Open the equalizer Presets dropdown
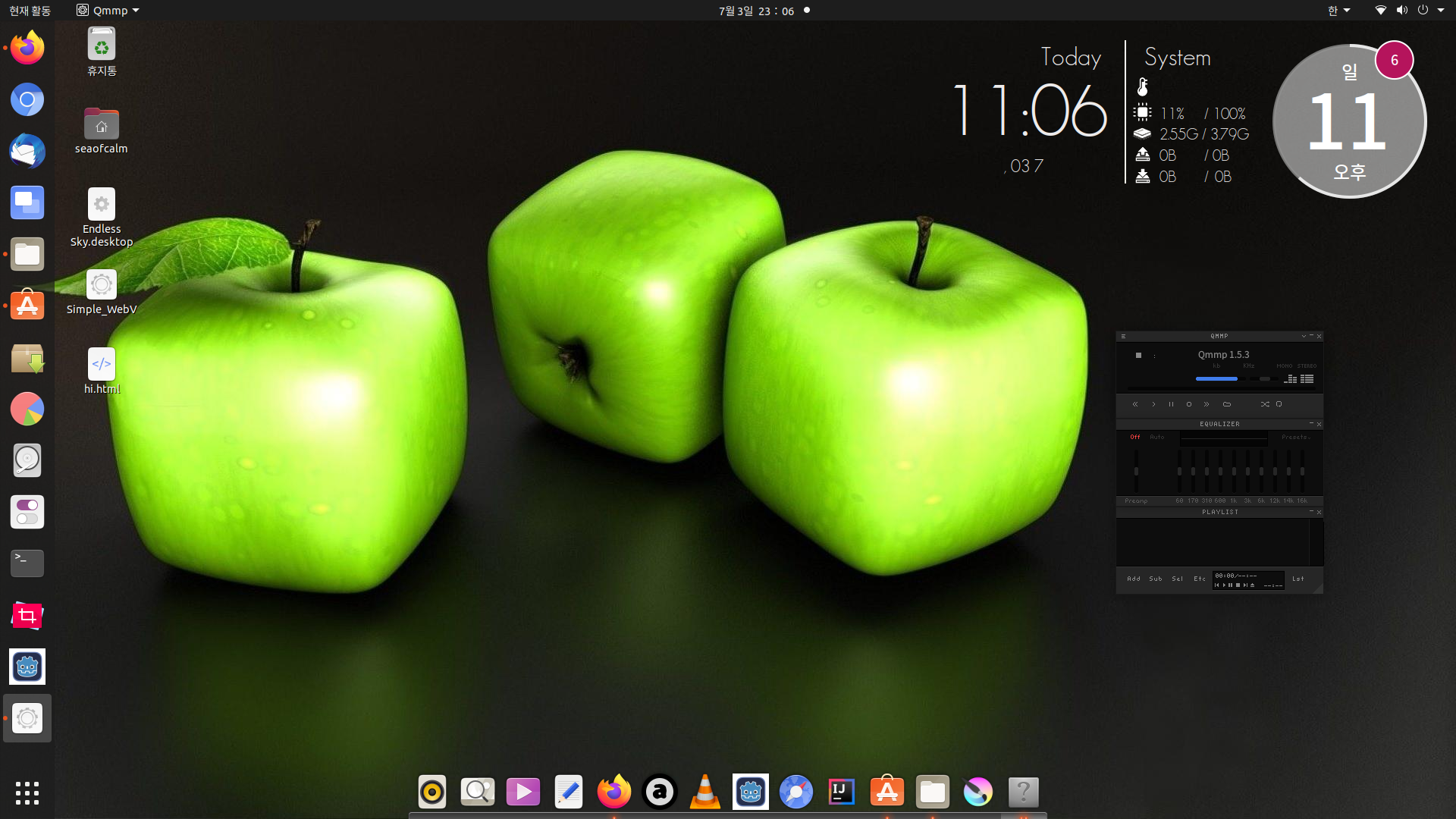The image size is (1456, 819). [1295, 438]
